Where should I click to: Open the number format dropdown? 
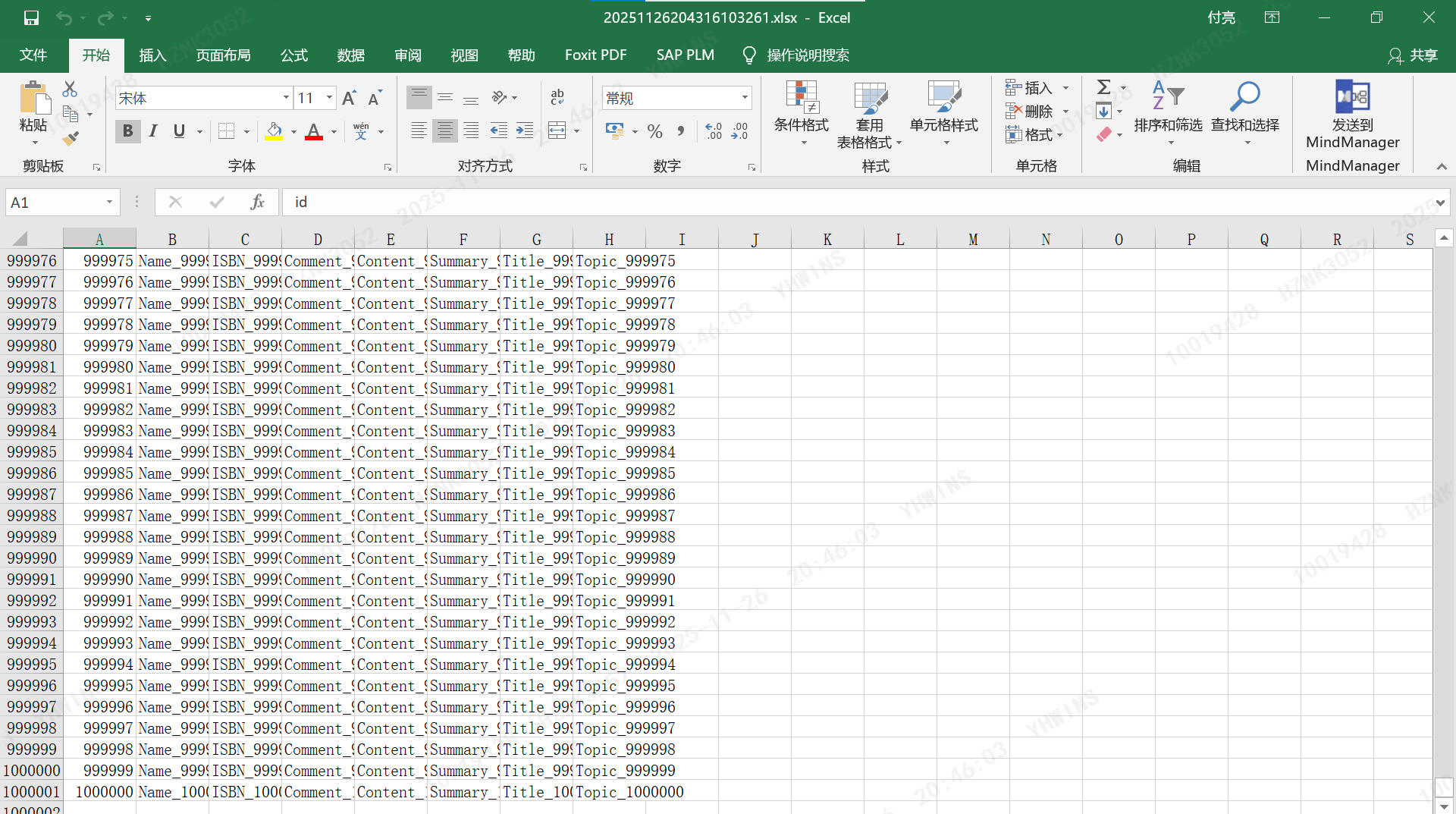coord(745,98)
